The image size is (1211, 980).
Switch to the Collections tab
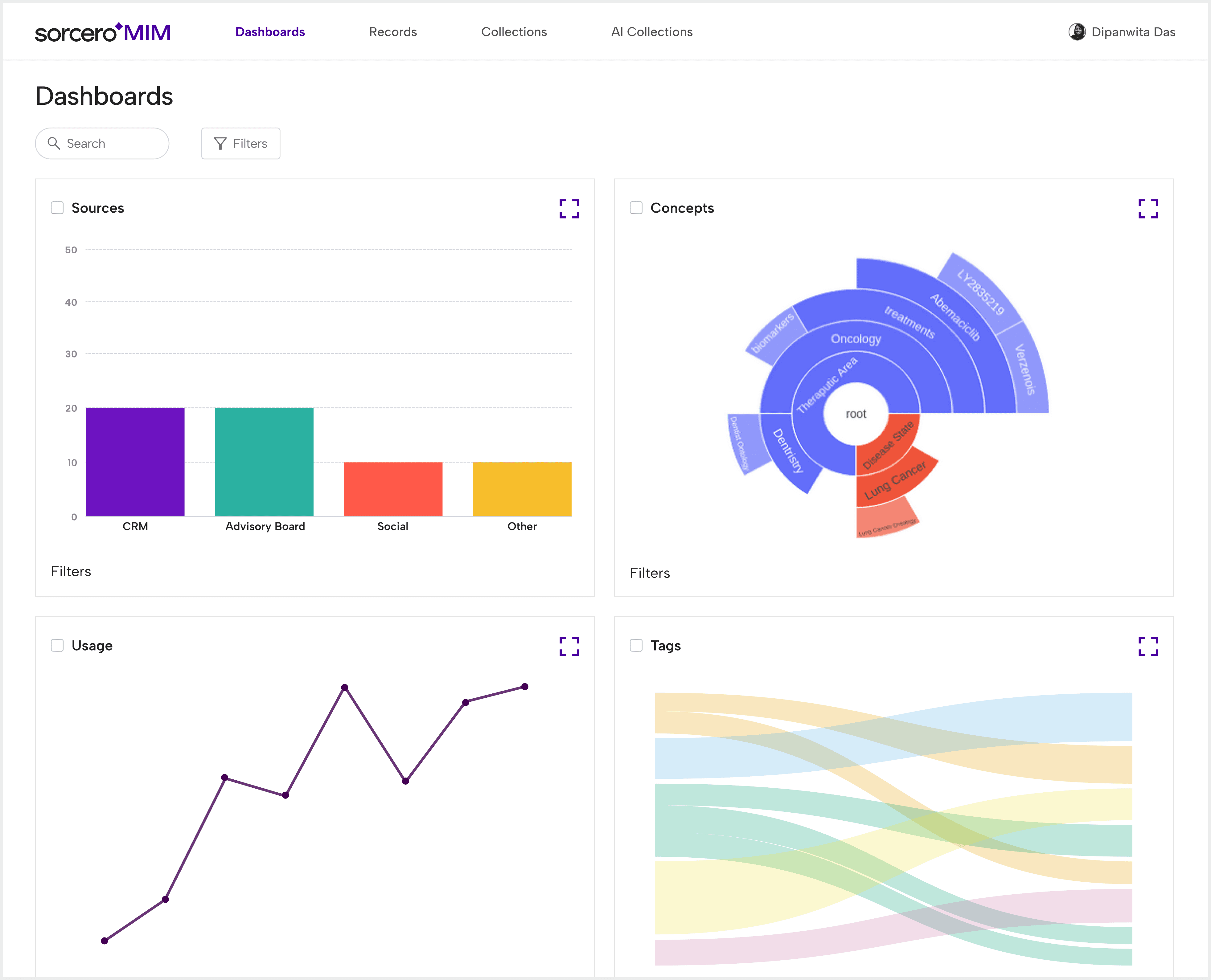point(514,32)
